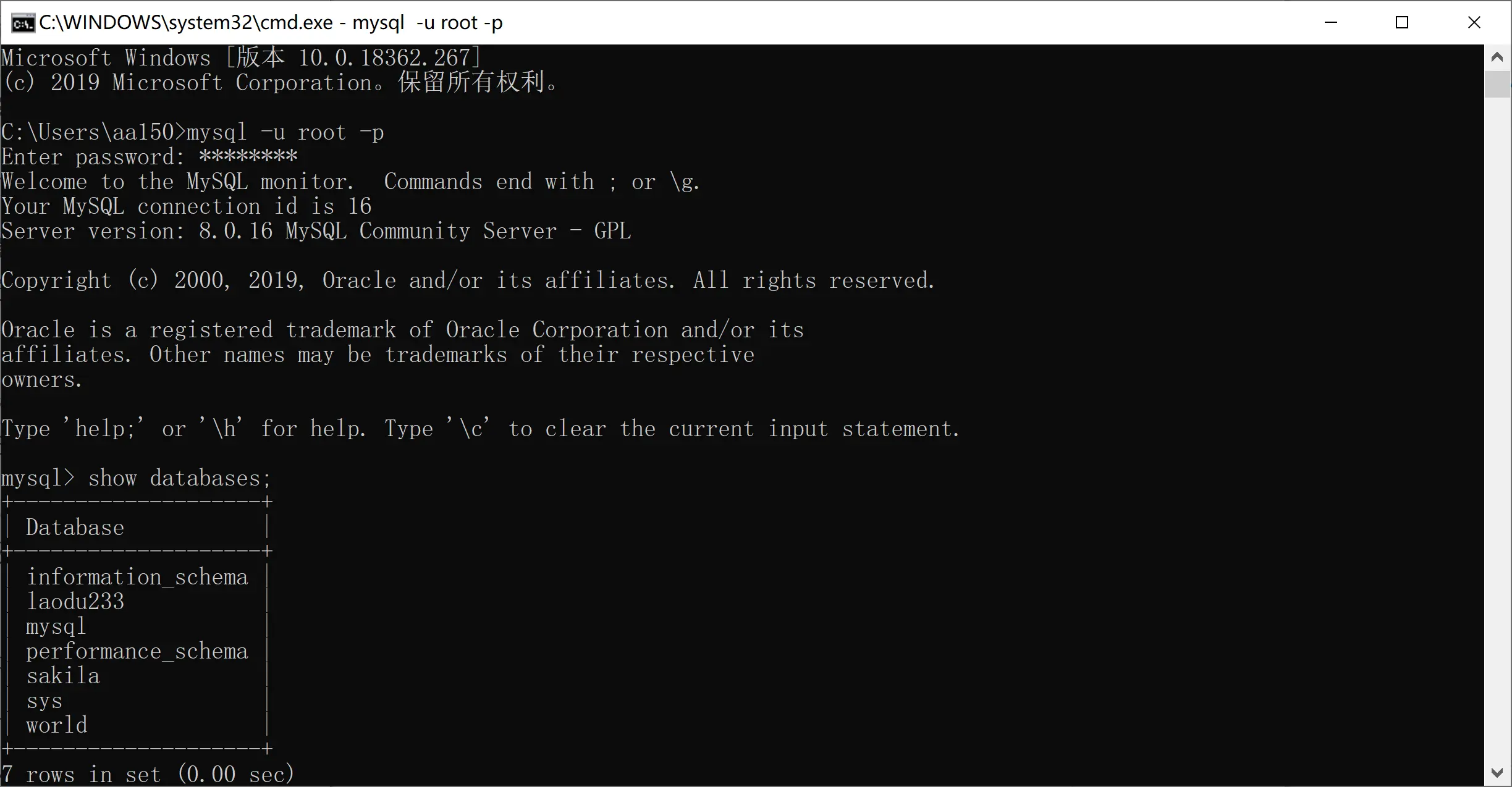Click the 'world' database entry

pos(56,725)
